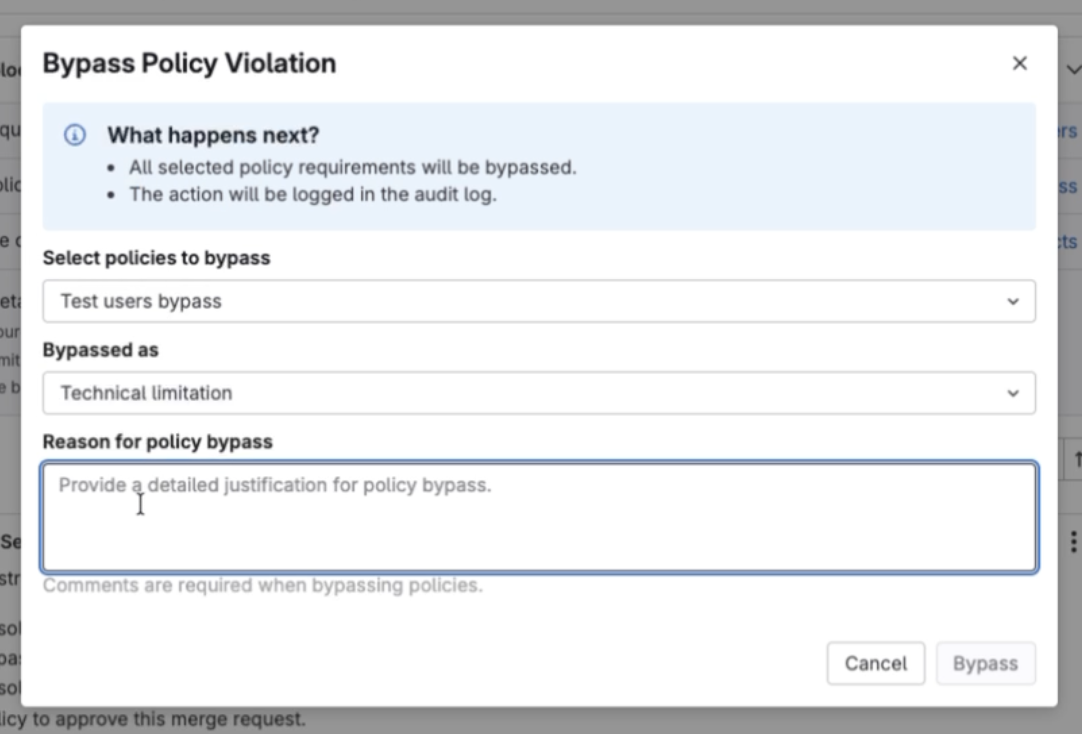Screen dimensions: 1082x734
Task: Click the ascending sort arrow icon on the right
Action: [x=1076, y=458]
